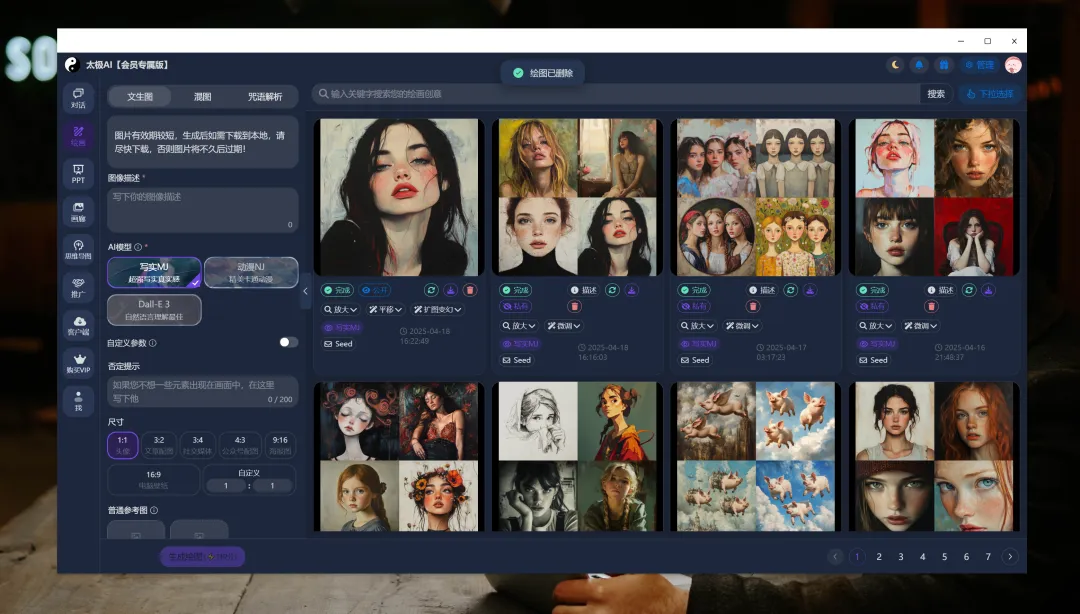Open the 管理 management button
The width and height of the screenshot is (1080, 614).
979,65
